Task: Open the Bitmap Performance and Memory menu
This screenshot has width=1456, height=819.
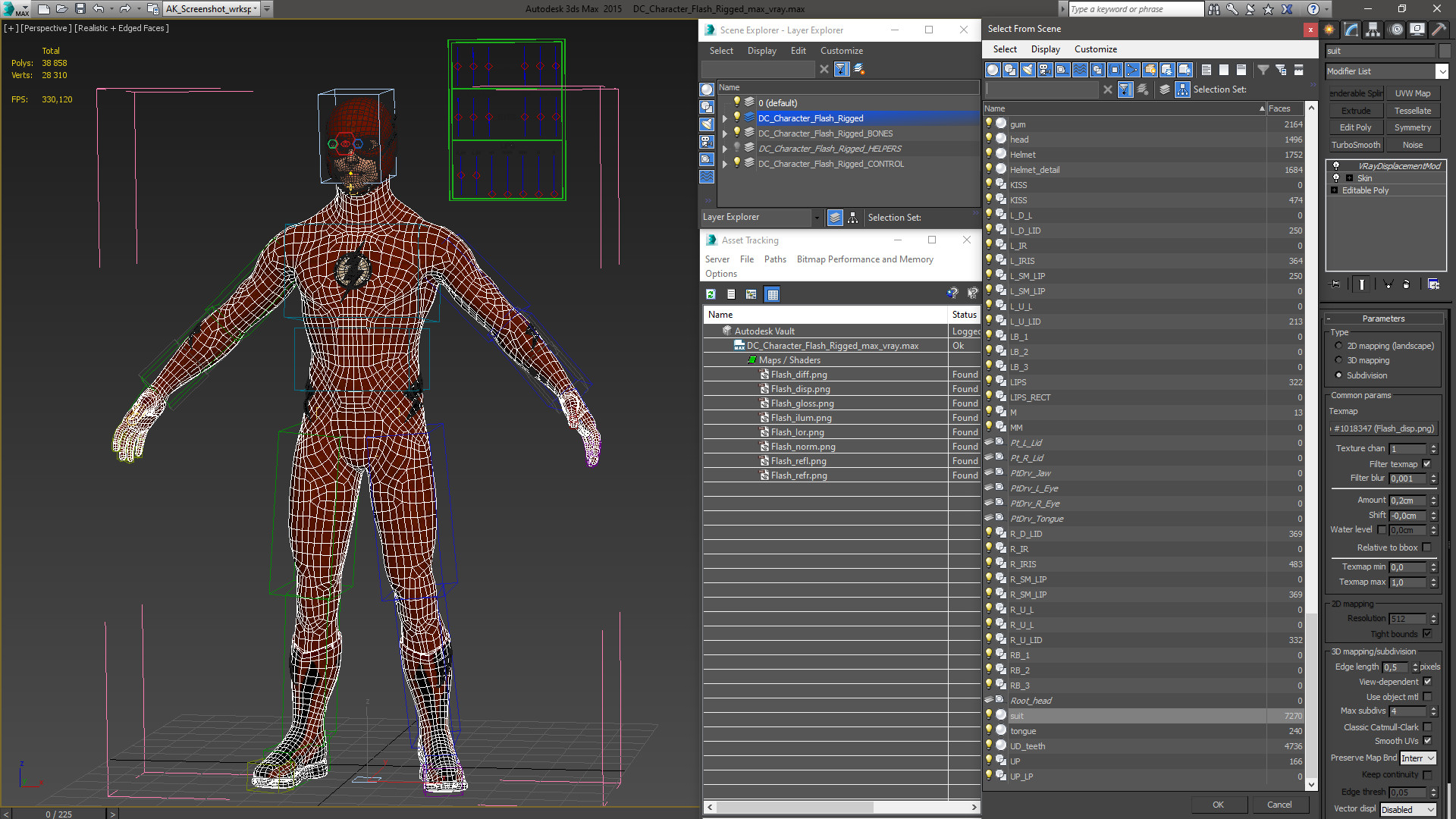Action: click(x=865, y=259)
